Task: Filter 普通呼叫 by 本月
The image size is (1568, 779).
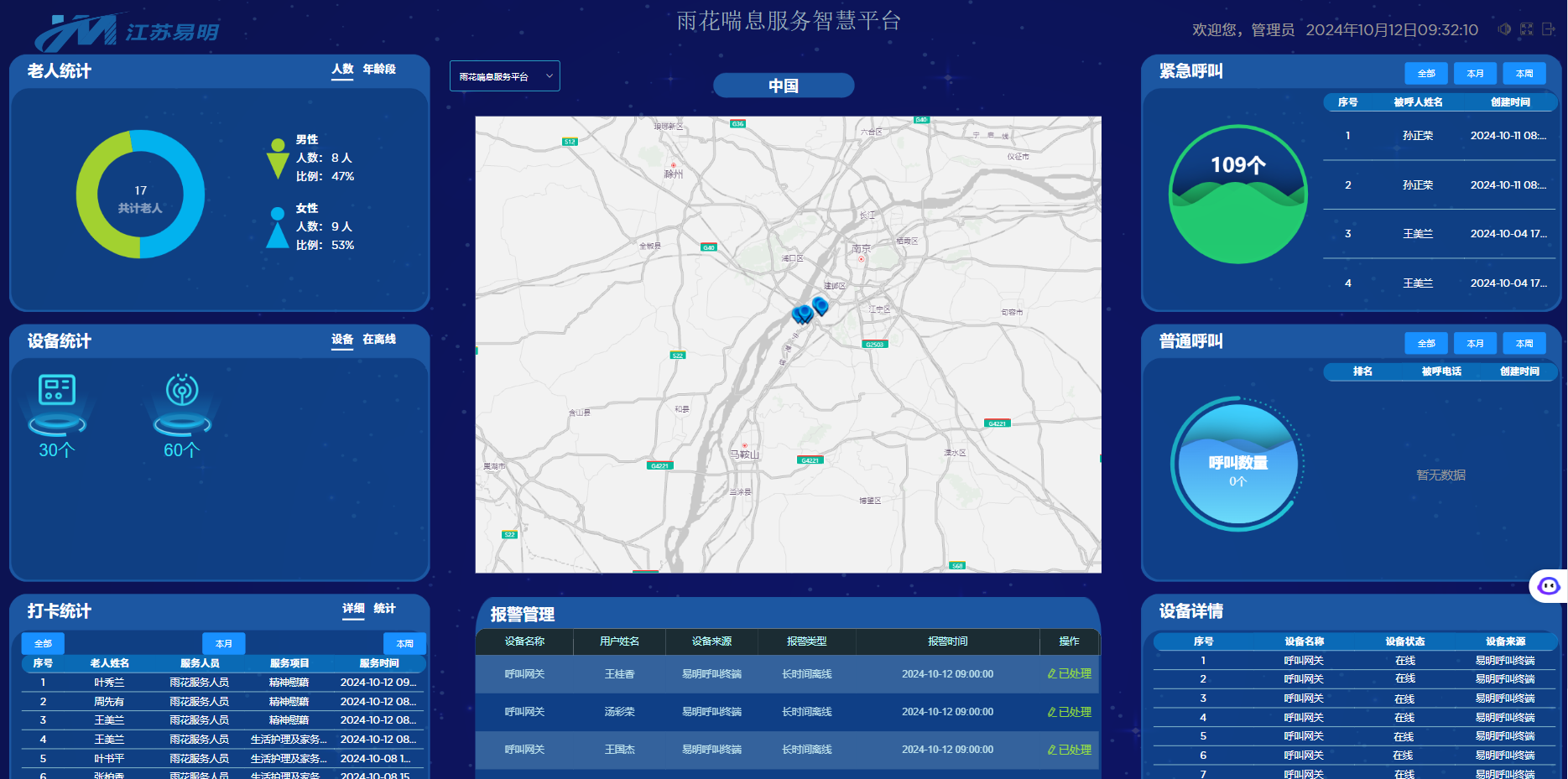Action: click(x=1475, y=343)
